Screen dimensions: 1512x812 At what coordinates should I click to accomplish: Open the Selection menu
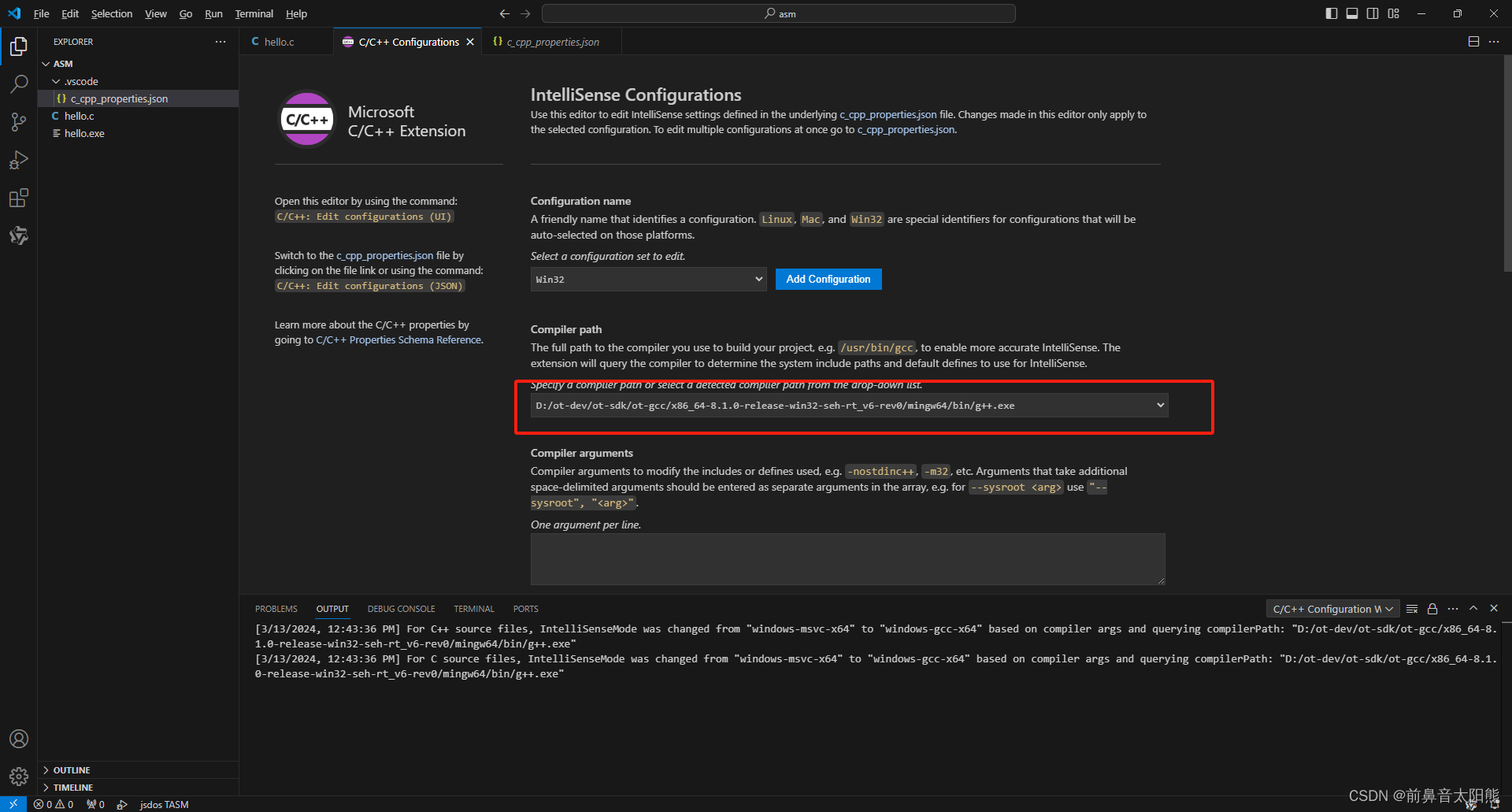point(112,13)
